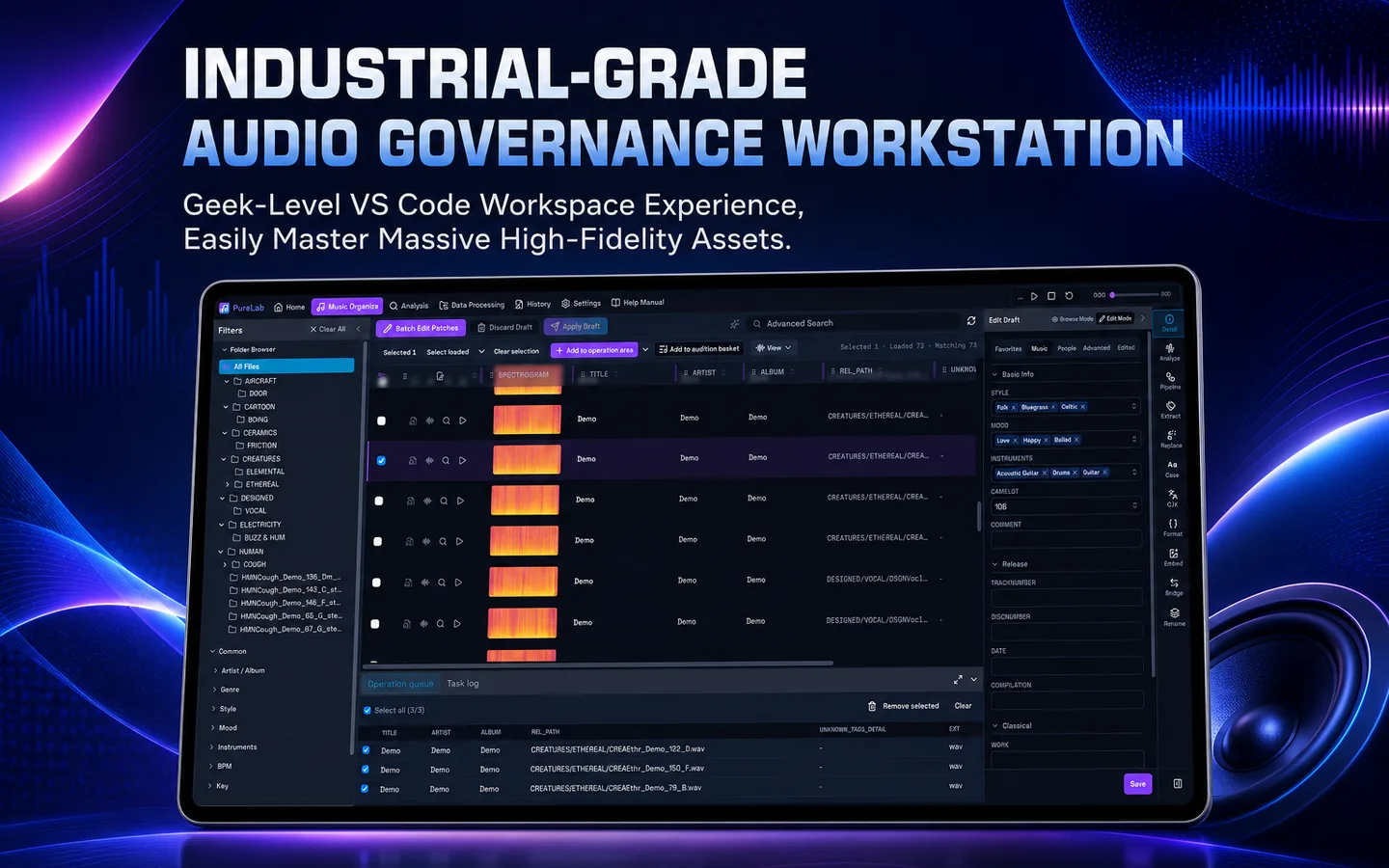1389x868 pixels.
Task: Open the Data Processing tab
Action: click(x=472, y=305)
